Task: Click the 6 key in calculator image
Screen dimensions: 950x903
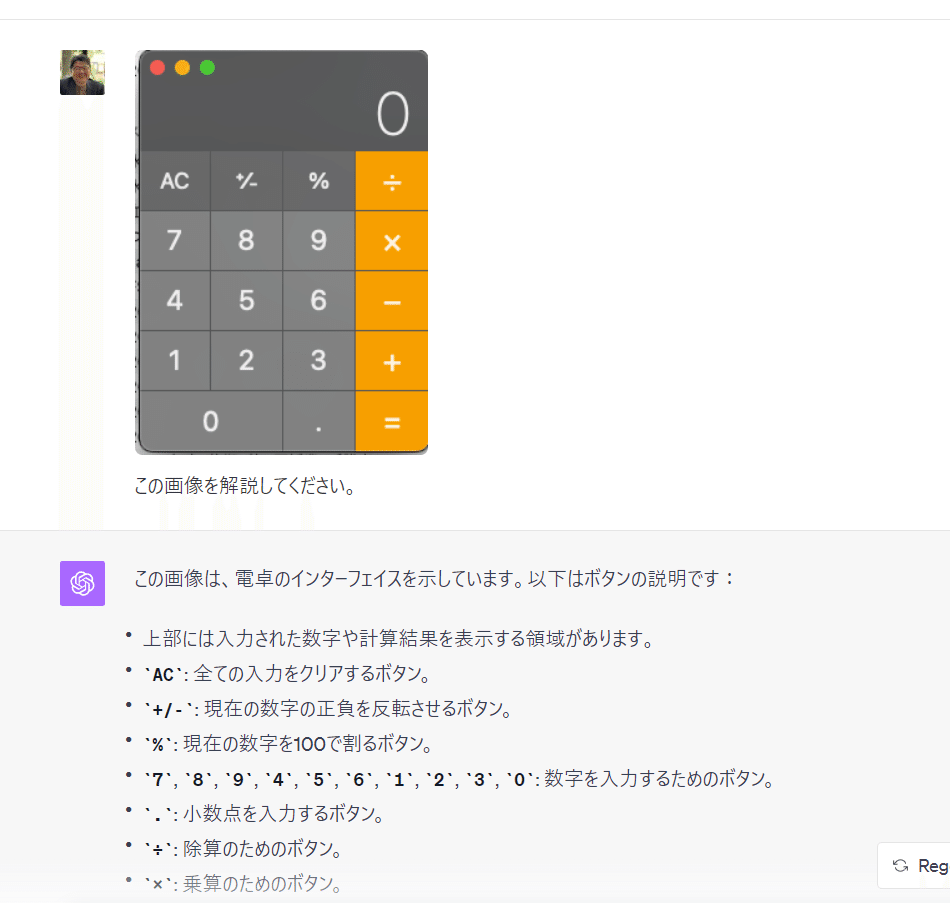Action: point(319,301)
